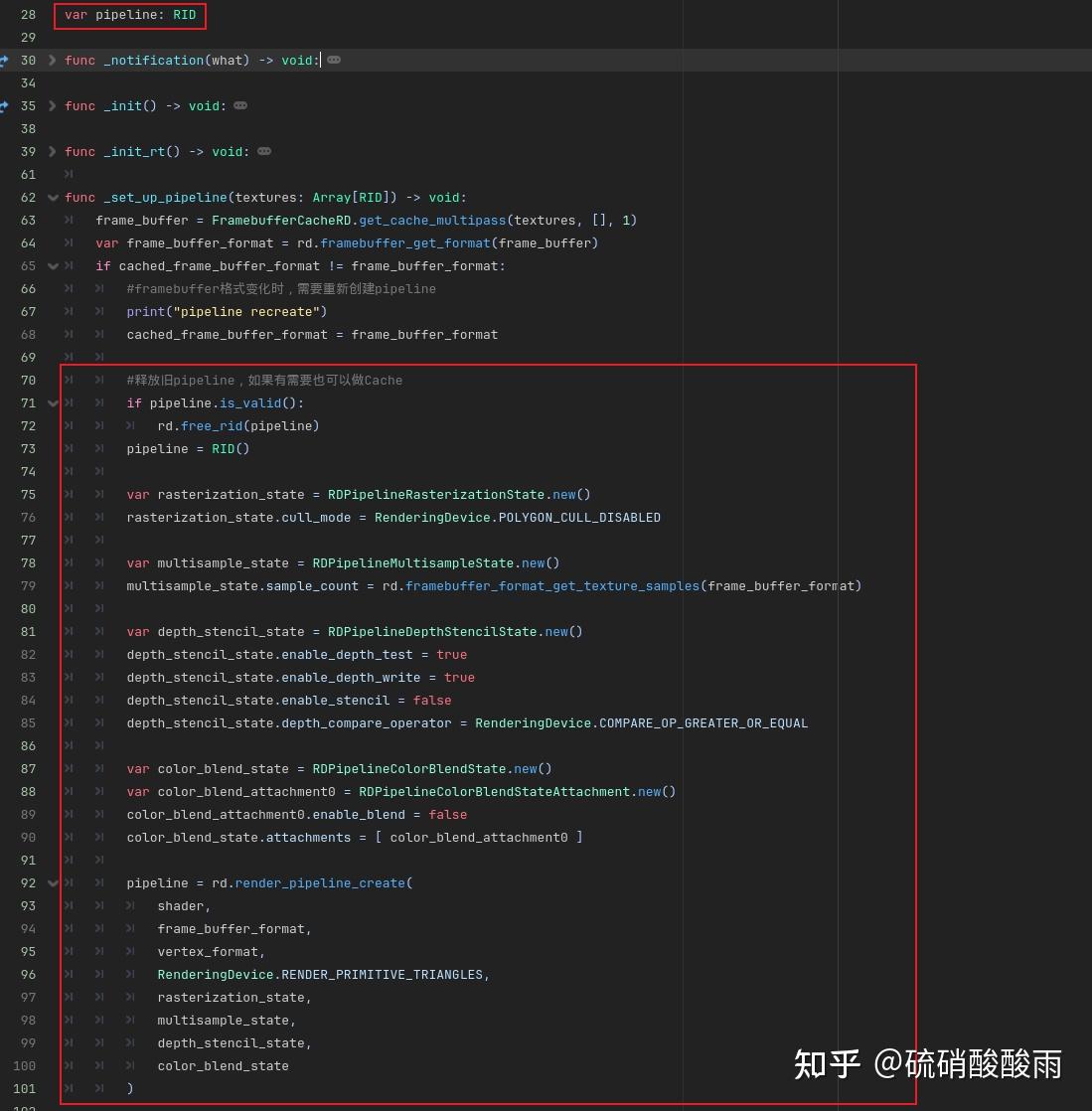Set a breakpoint at line 92
This screenshot has width=1092, height=1111.
pyautogui.click(x=28, y=882)
